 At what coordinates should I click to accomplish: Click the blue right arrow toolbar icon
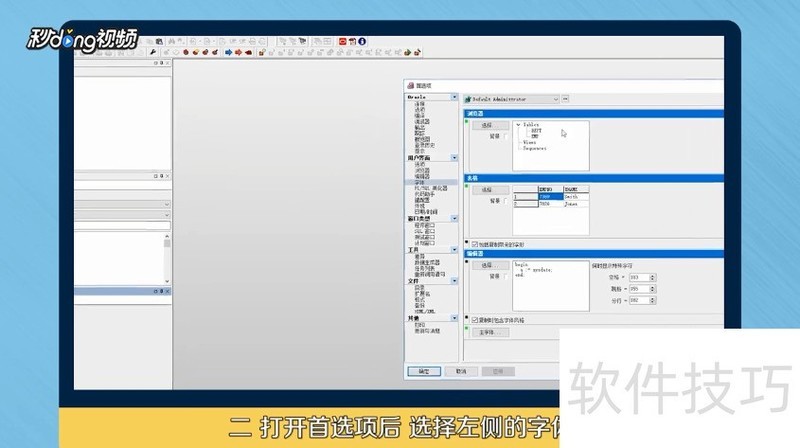(229, 52)
